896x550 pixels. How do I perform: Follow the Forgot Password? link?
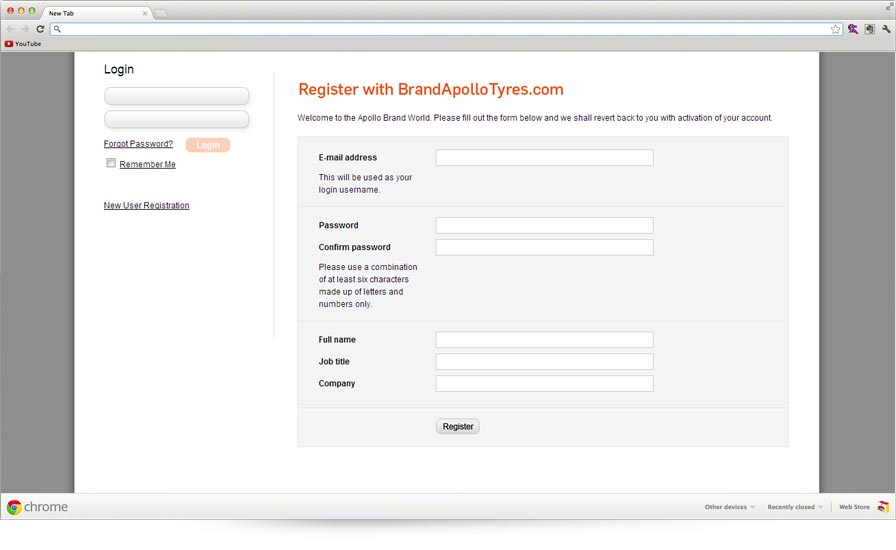138,144
